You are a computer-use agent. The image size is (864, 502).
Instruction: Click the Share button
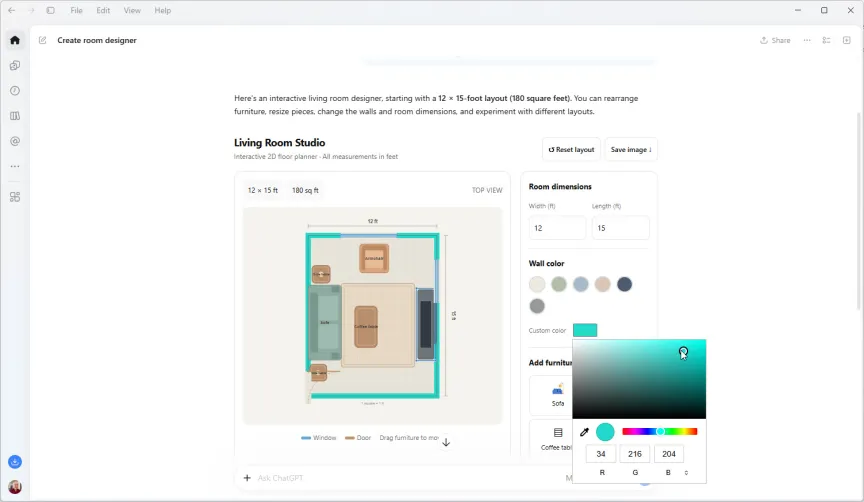775,40
